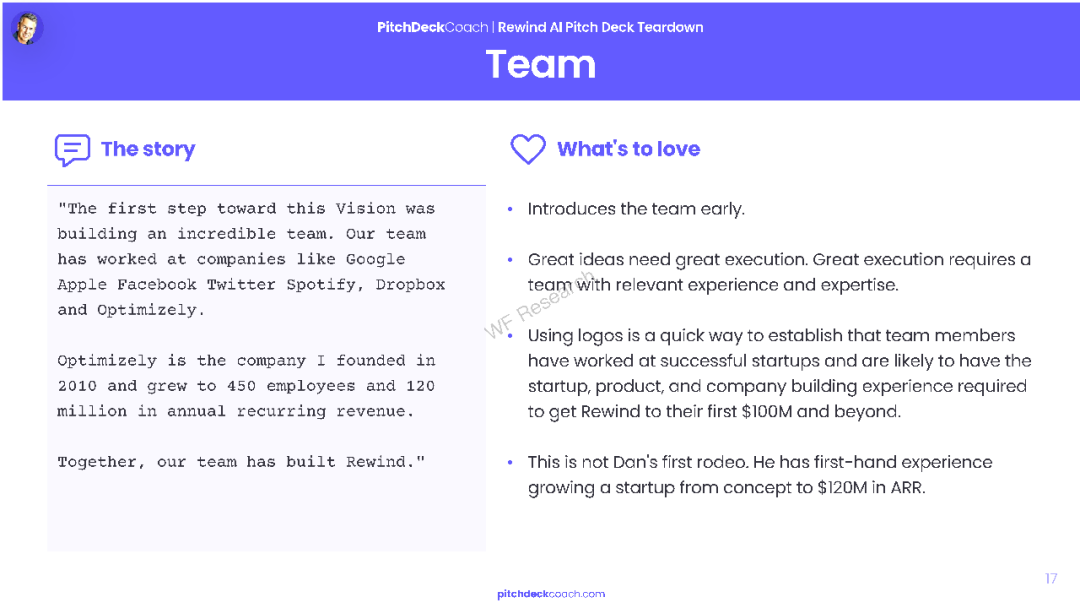Click the heart icon beside What's to love
This screenshot has height=608, width=1080.
[528, 149]
